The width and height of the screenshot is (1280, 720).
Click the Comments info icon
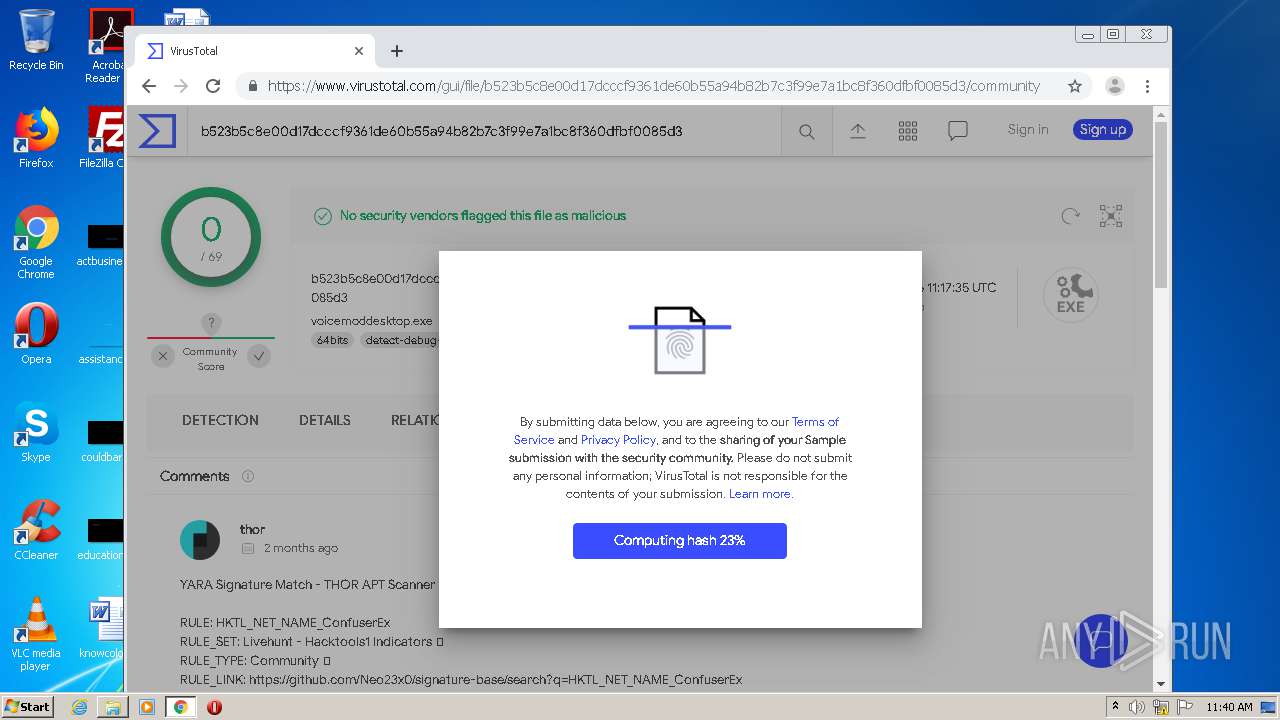pos(248,476)
